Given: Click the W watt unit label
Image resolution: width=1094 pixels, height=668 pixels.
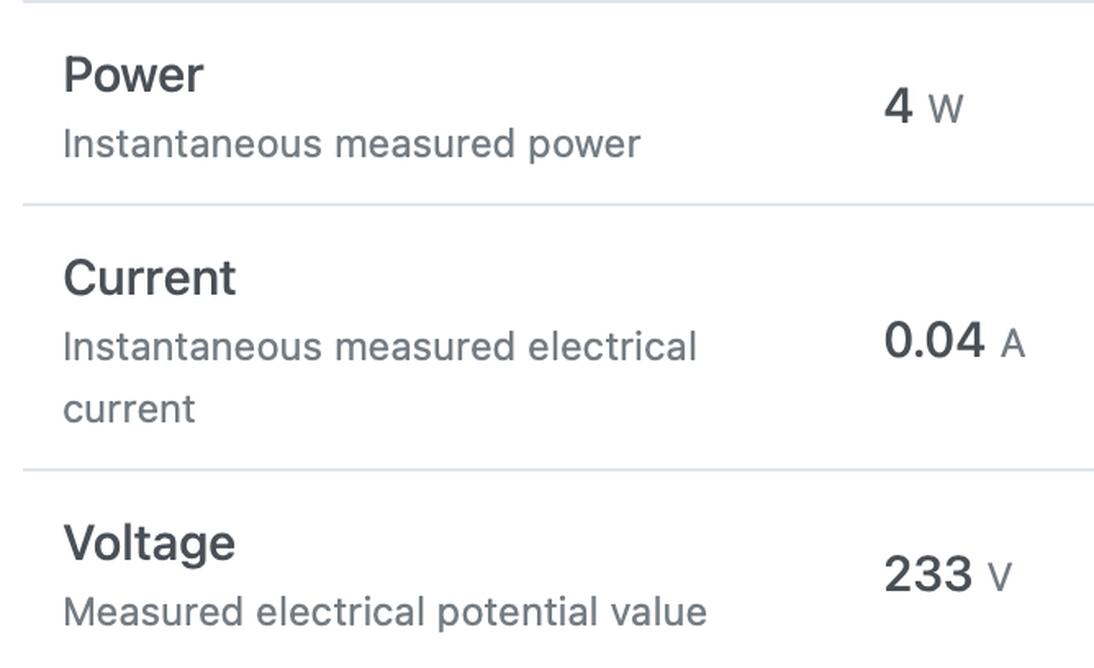Looking at the screenshot, I should coord(945,109).
